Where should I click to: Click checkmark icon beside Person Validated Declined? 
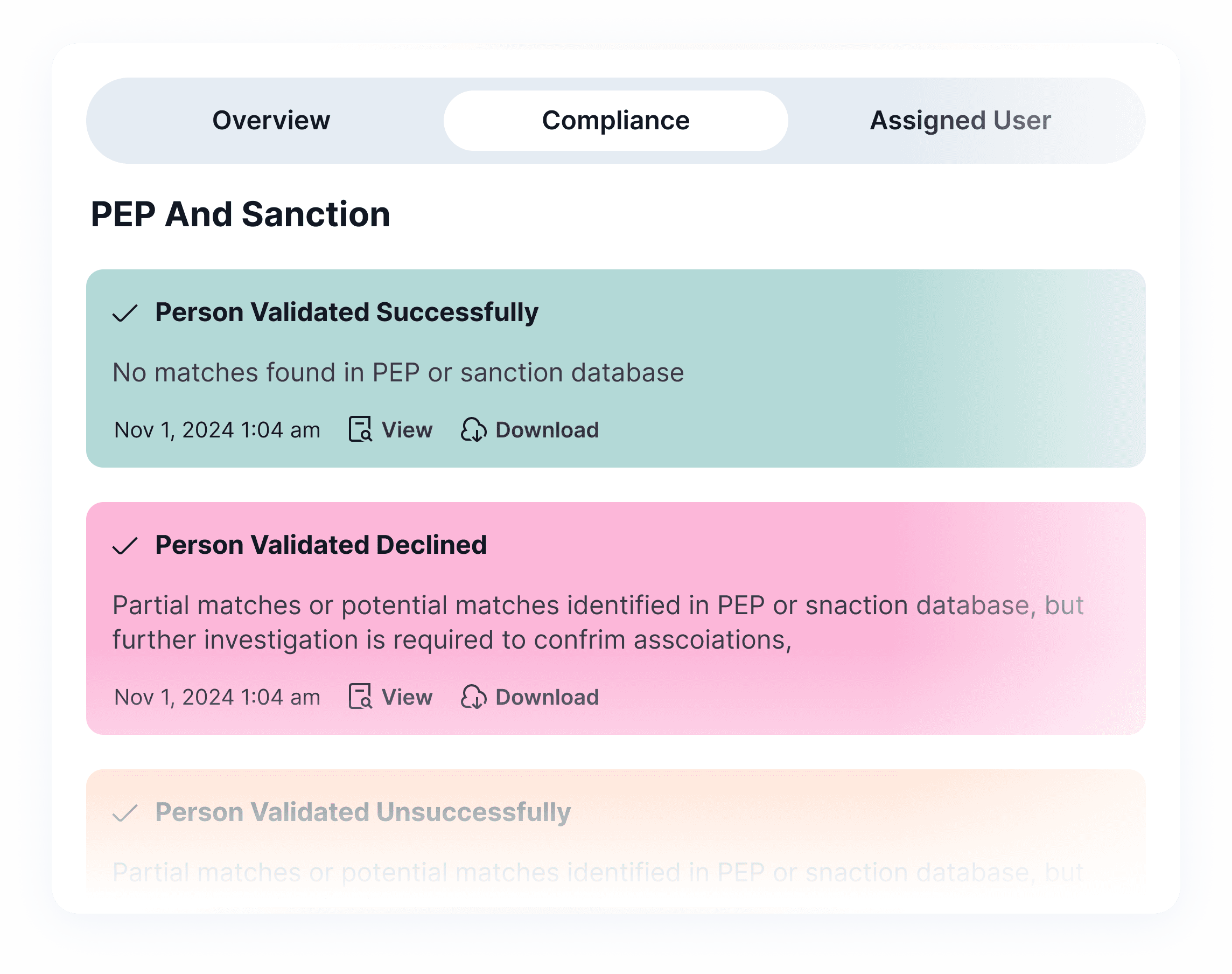pos(125,546)
